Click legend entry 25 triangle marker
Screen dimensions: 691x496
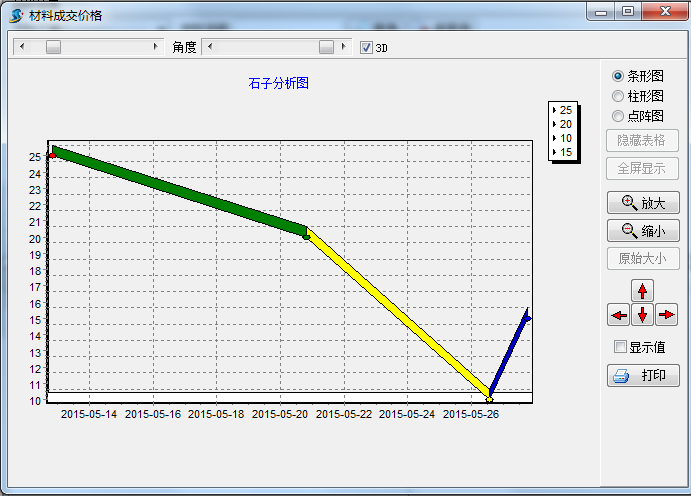coord(555,110)
